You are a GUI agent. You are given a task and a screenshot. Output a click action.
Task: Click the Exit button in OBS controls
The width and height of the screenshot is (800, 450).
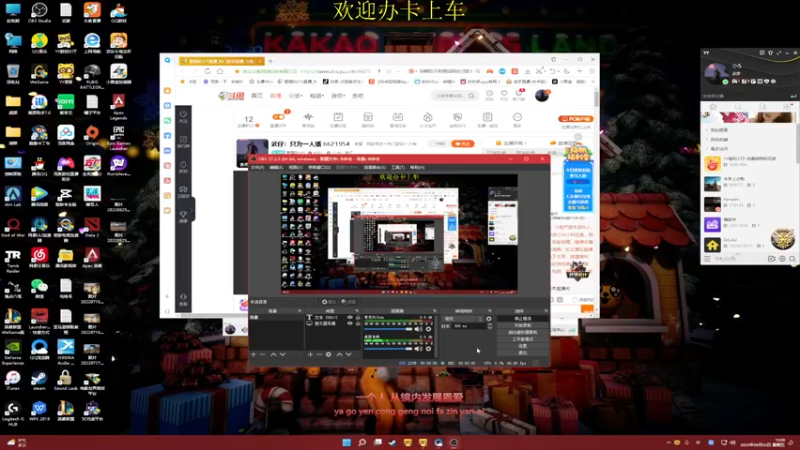[x=522, y=353]
